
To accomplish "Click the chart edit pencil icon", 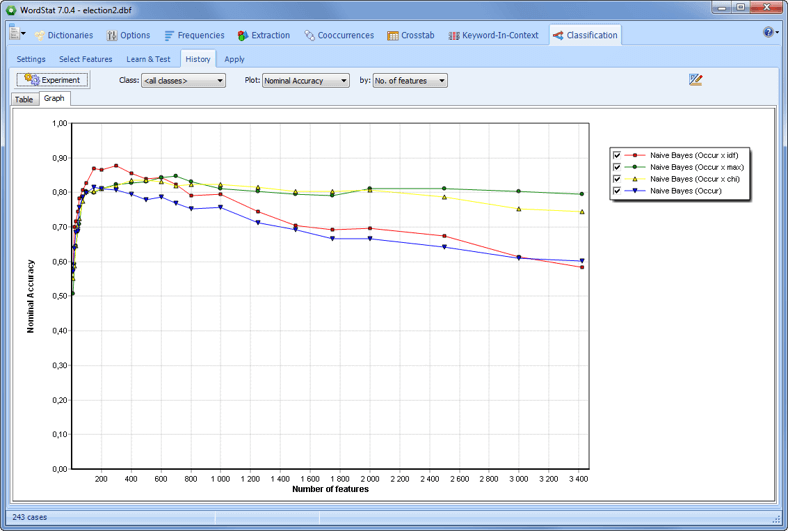I will (696, 80).
